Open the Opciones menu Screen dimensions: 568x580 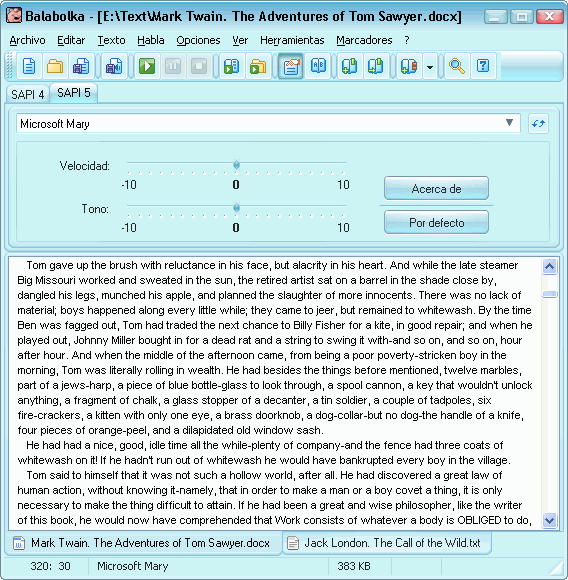pos(198,40)
